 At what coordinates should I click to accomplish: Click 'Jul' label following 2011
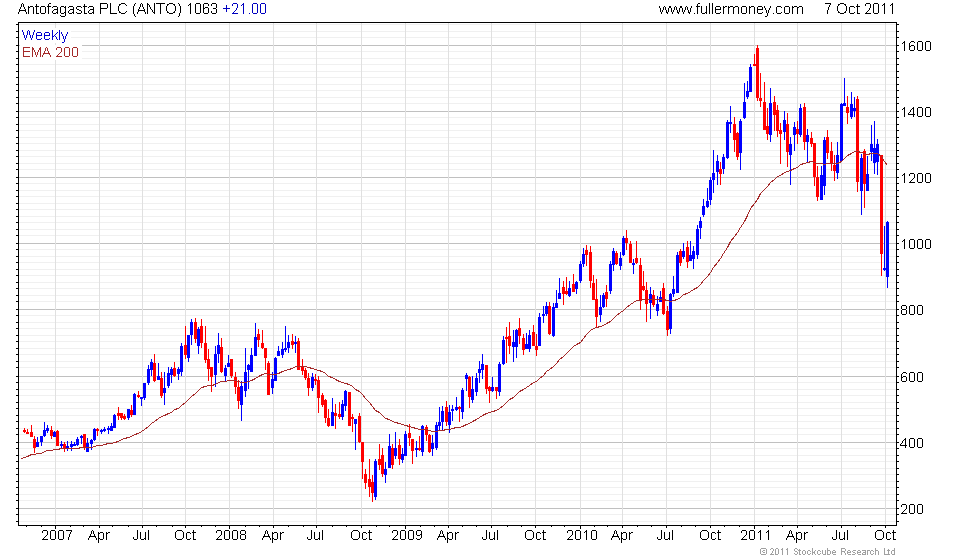840,536
